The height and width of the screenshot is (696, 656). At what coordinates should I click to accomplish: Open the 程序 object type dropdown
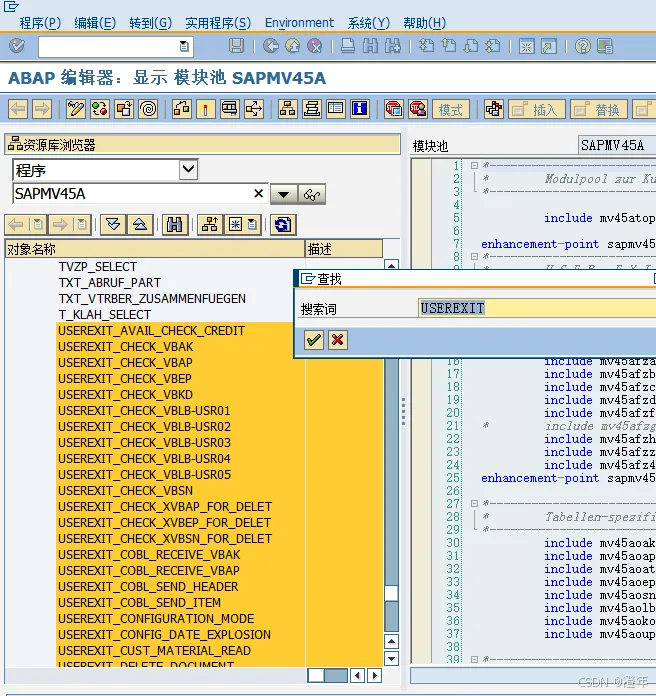click(188, 169)
